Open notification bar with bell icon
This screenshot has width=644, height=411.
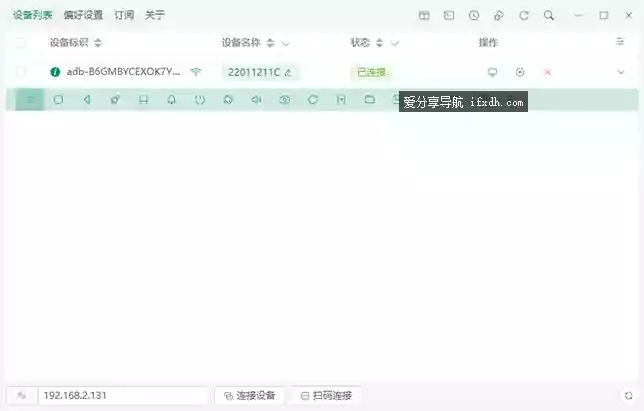[x=172, y=99]
